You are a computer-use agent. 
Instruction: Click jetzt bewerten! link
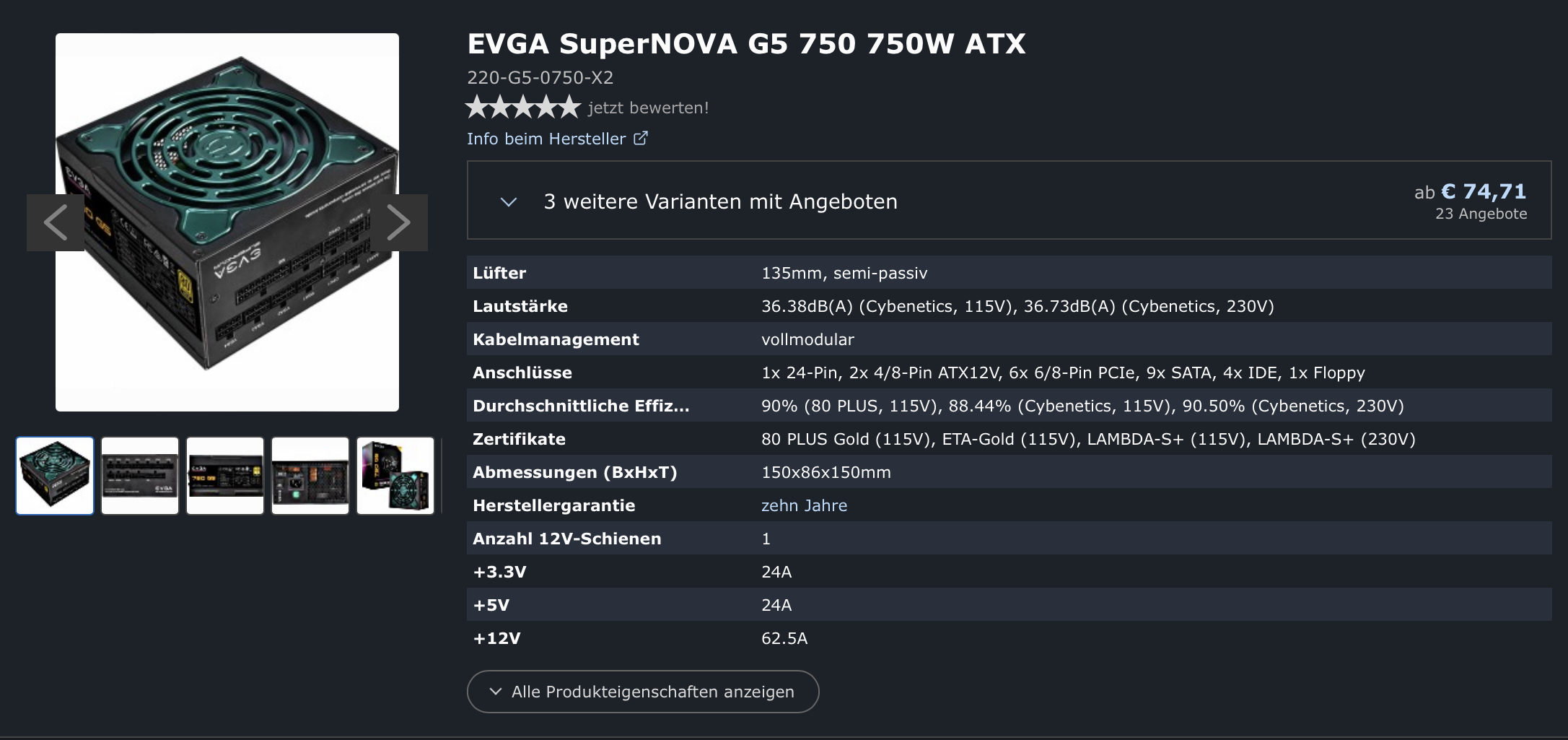648,108
